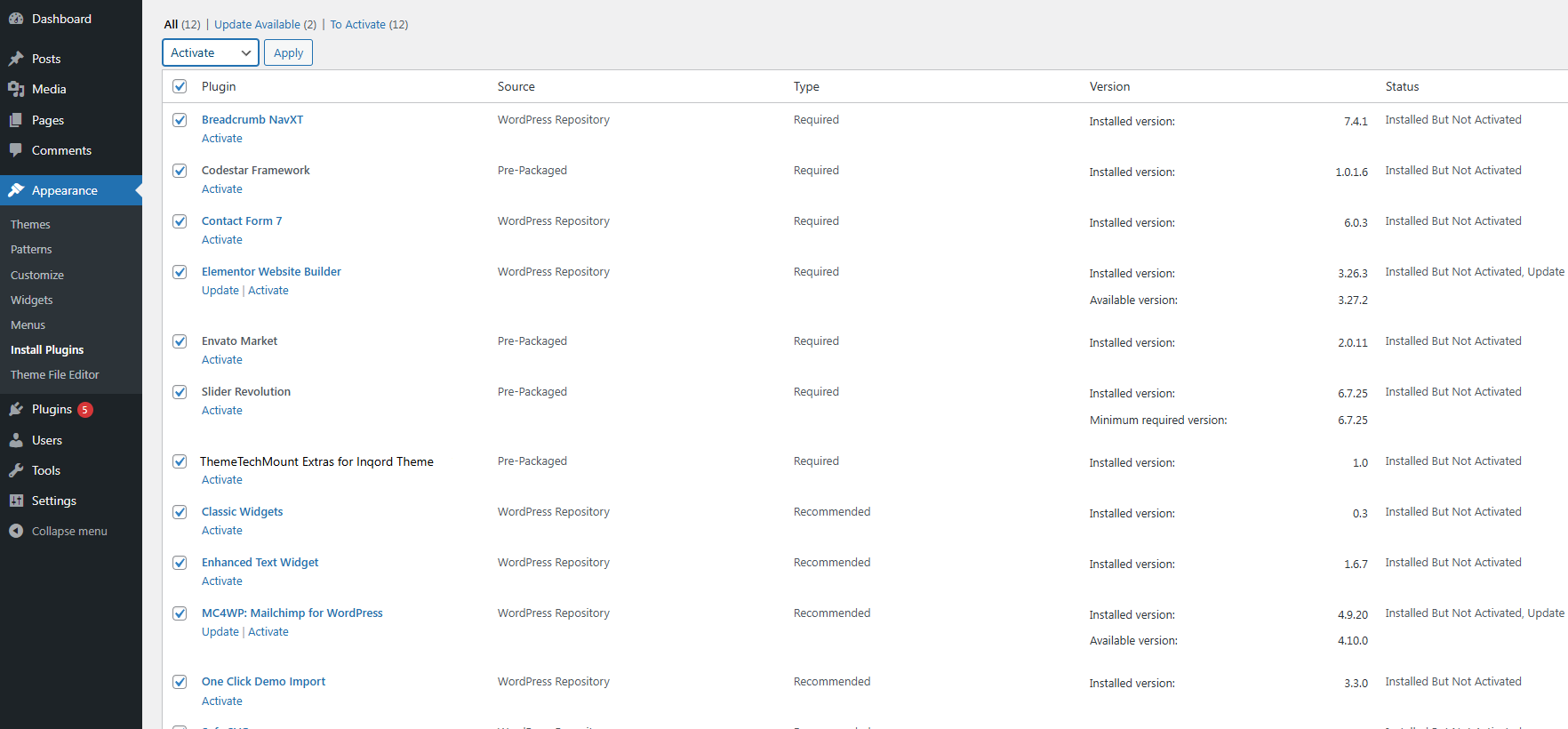
Task: Uncheck the Breadcrumb NavXT checkbox
Action: click(180, 120)
